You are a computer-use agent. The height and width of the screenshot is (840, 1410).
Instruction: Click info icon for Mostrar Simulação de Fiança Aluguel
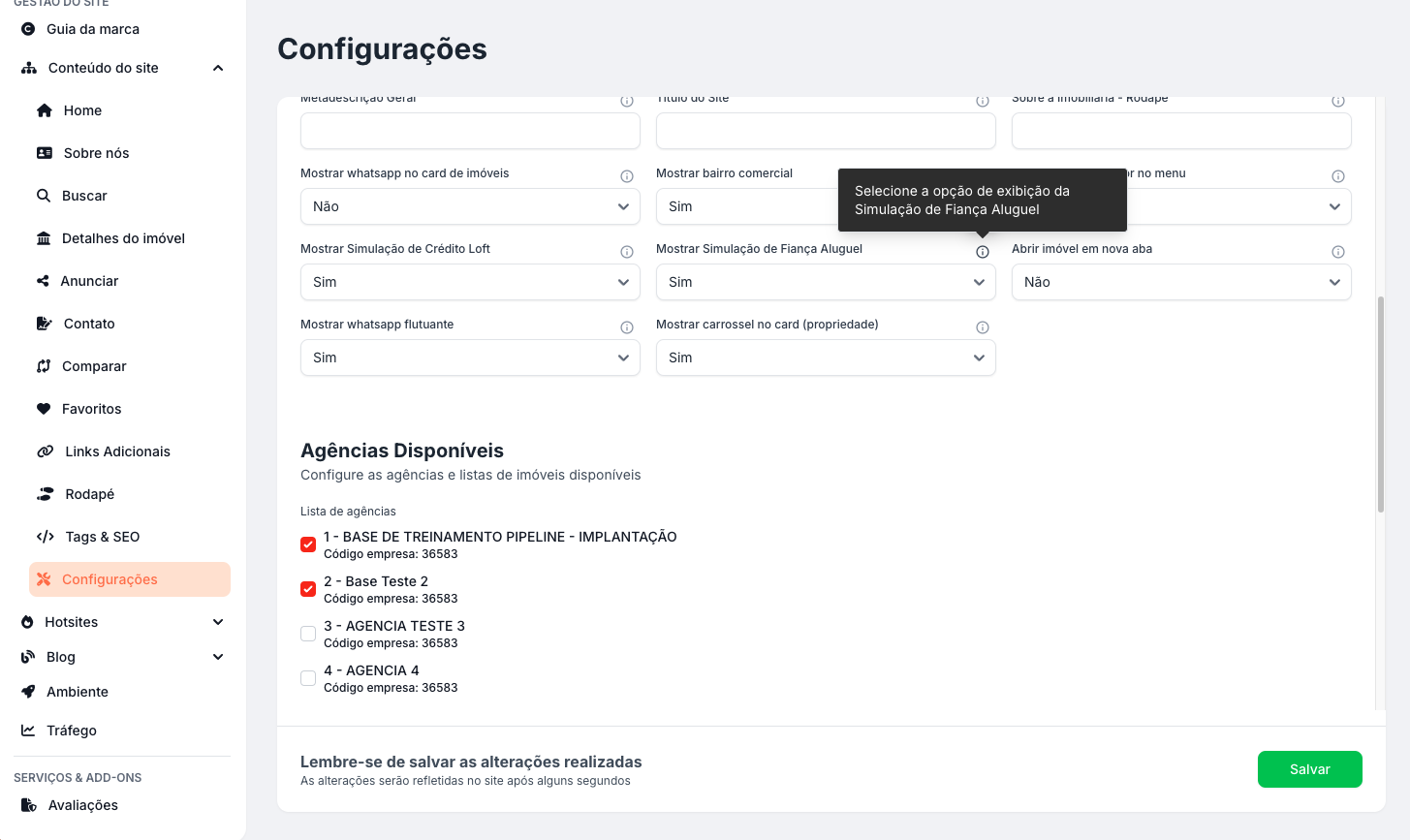(983, 252)
